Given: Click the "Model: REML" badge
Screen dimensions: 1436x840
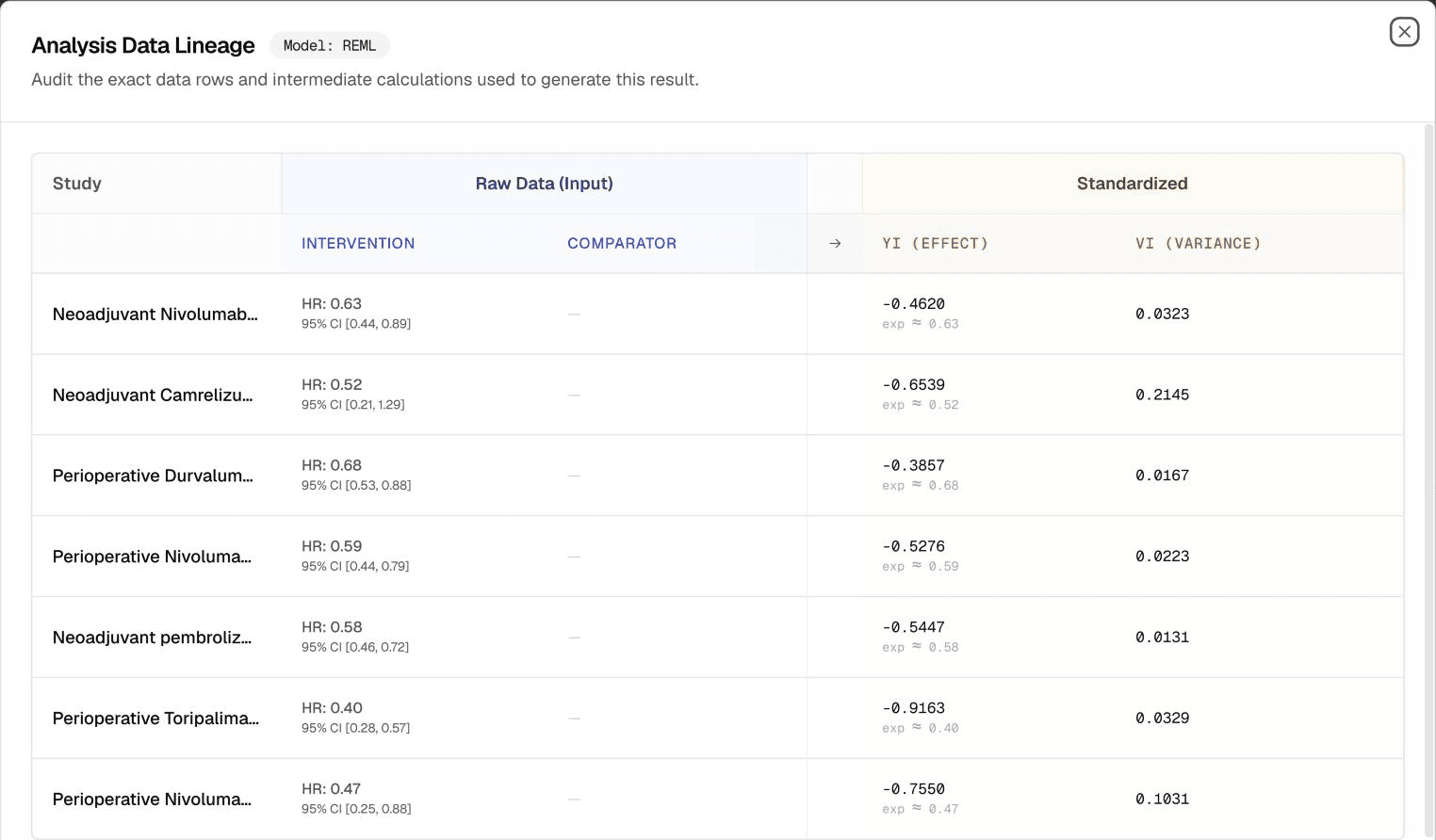Looking at the screenshot, I should (x=330, y=45).
